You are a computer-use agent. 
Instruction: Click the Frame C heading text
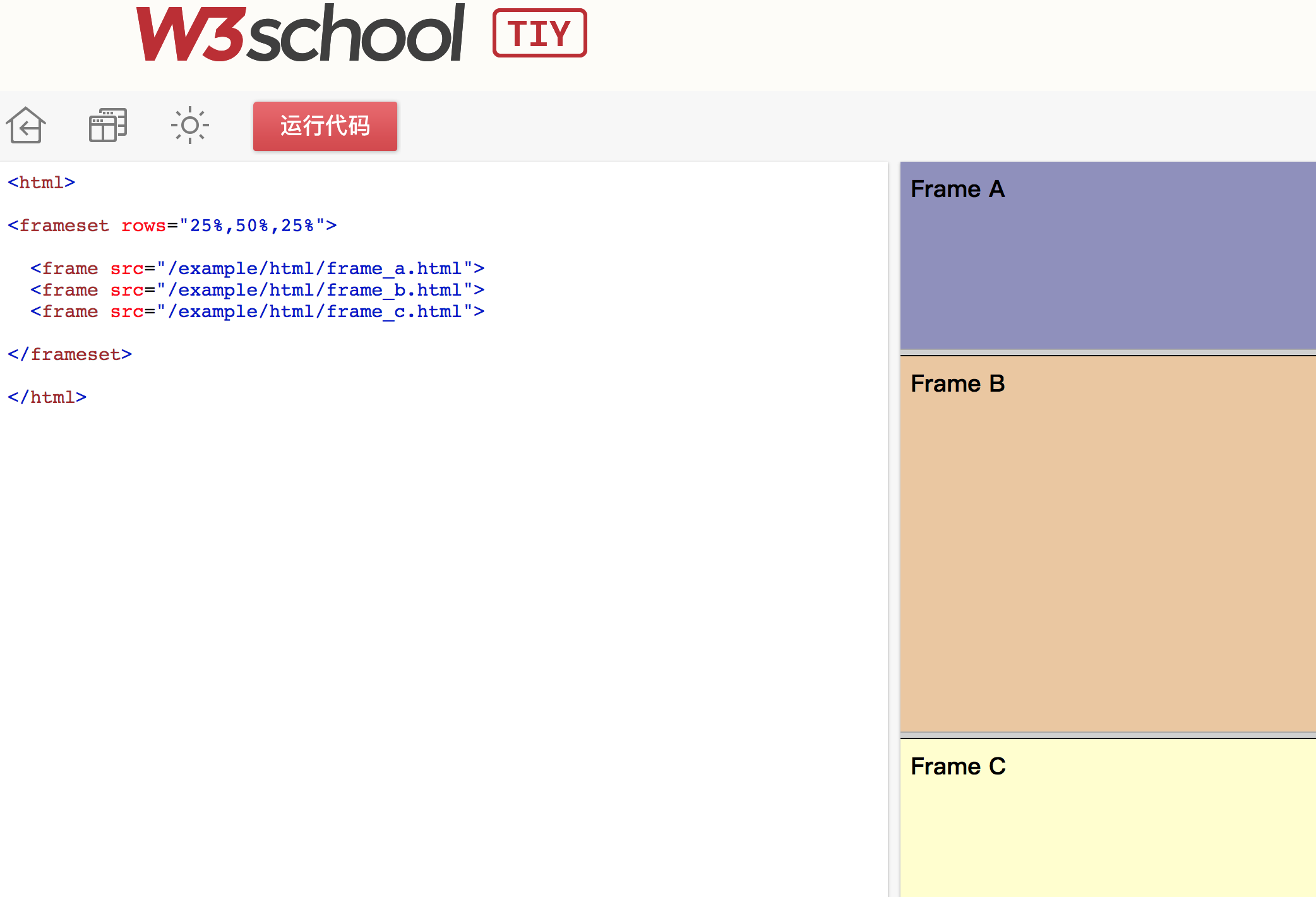[957, 767]
